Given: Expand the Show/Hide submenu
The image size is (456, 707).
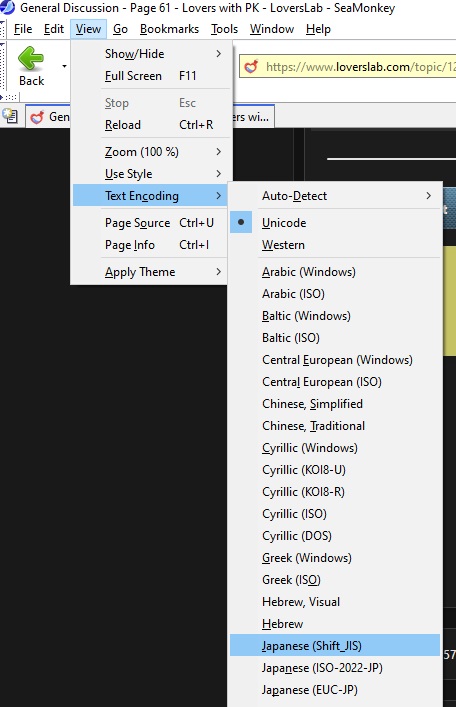Looking at the screenshot, I should [x=151, y=54].
